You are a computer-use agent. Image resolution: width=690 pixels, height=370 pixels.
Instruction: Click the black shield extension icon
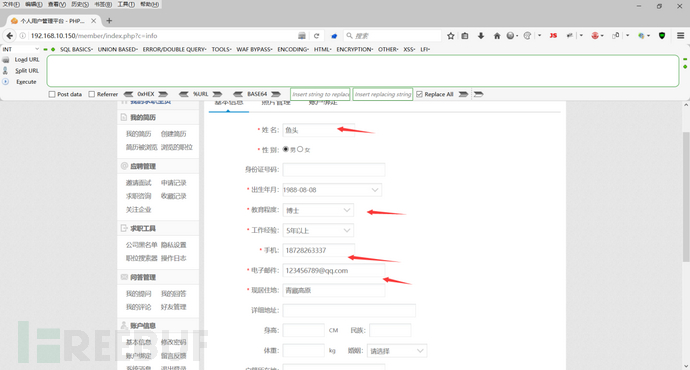(x=662, y=36)
